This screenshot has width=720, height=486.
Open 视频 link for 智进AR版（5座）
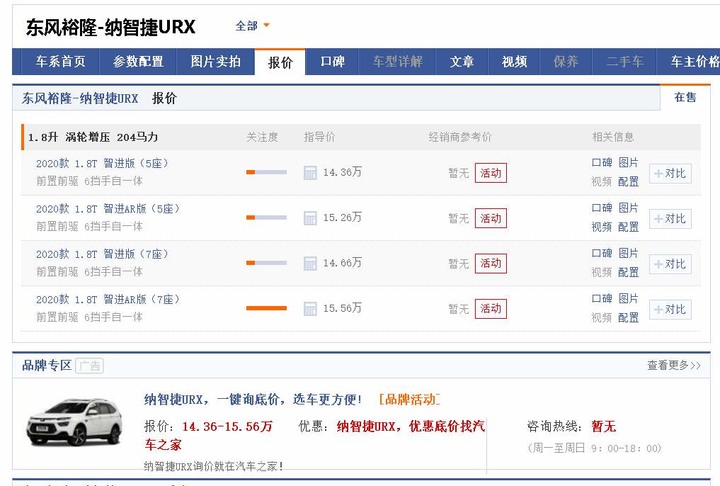602,227
